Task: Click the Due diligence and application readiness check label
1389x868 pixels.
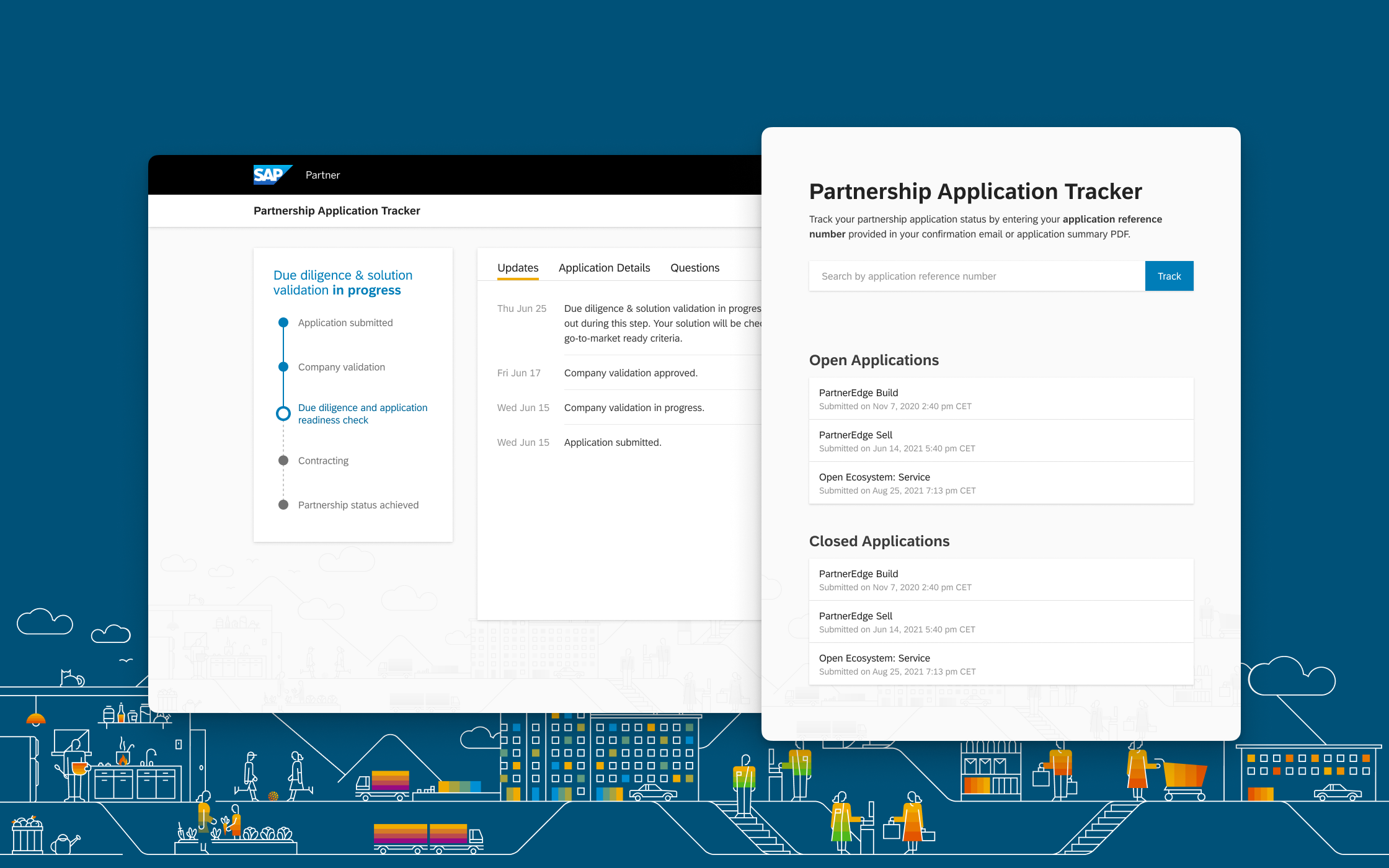Action: 363,414
